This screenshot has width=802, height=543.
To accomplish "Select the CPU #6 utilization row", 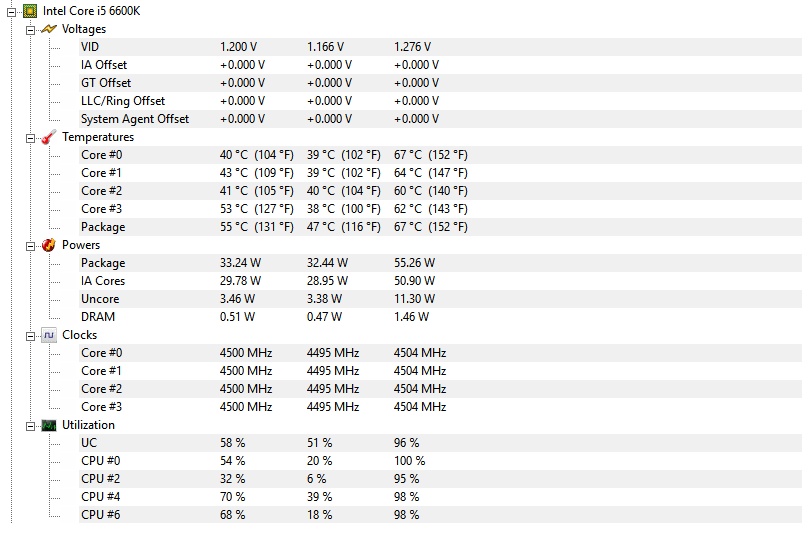I will [x=440, y=515].
